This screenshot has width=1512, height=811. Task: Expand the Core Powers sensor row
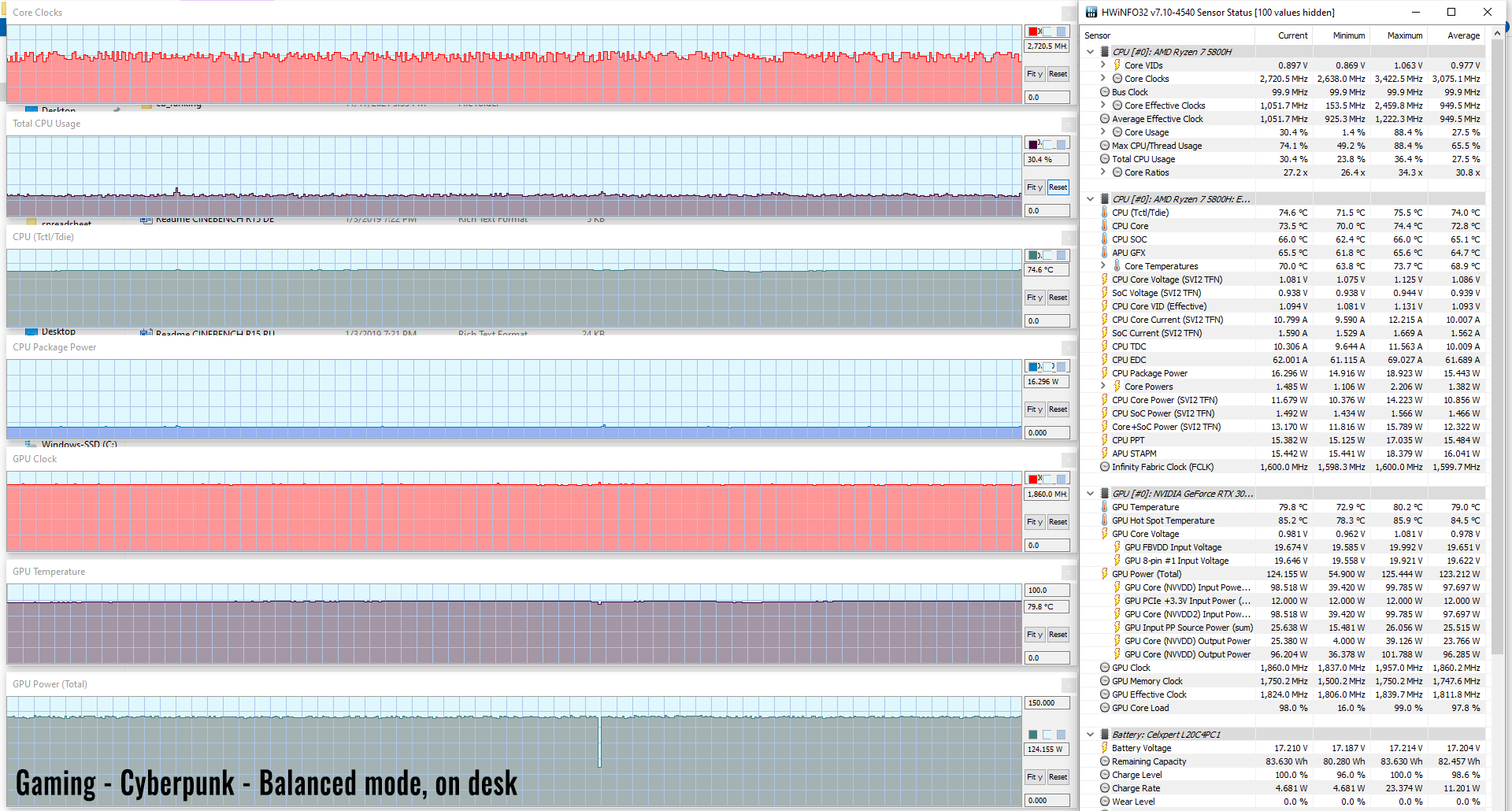(1103, 387)
